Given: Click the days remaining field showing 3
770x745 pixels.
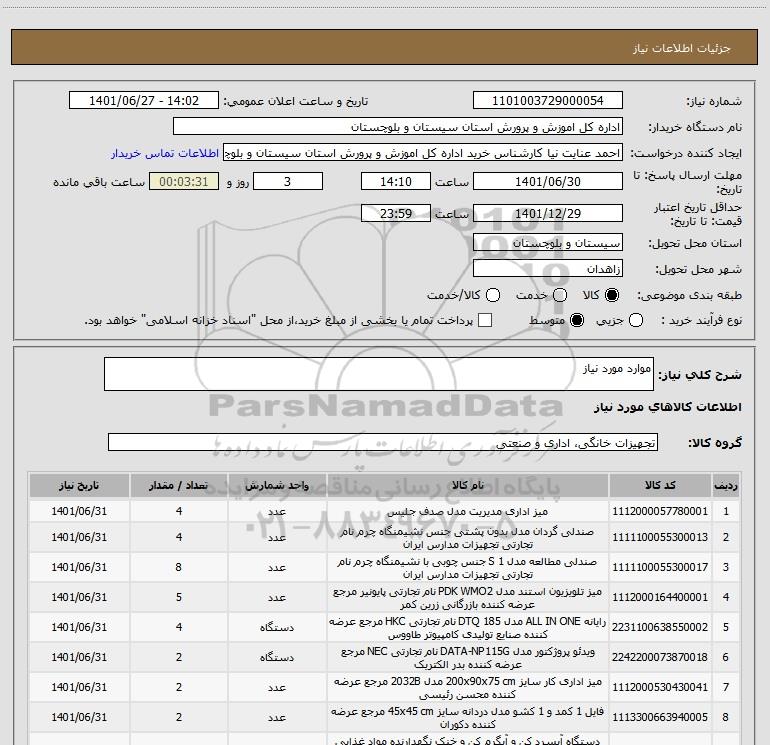Looking at the screenshot, I should pos(288,181).
